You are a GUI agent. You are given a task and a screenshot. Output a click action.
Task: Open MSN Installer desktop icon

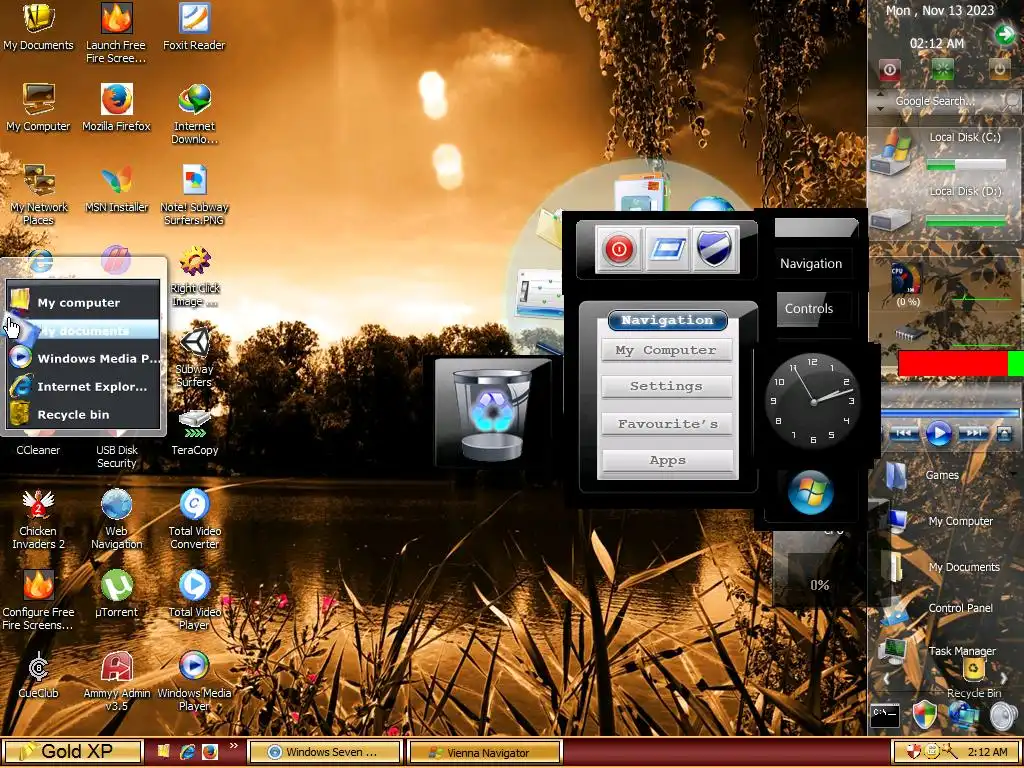tap(116, 189)
